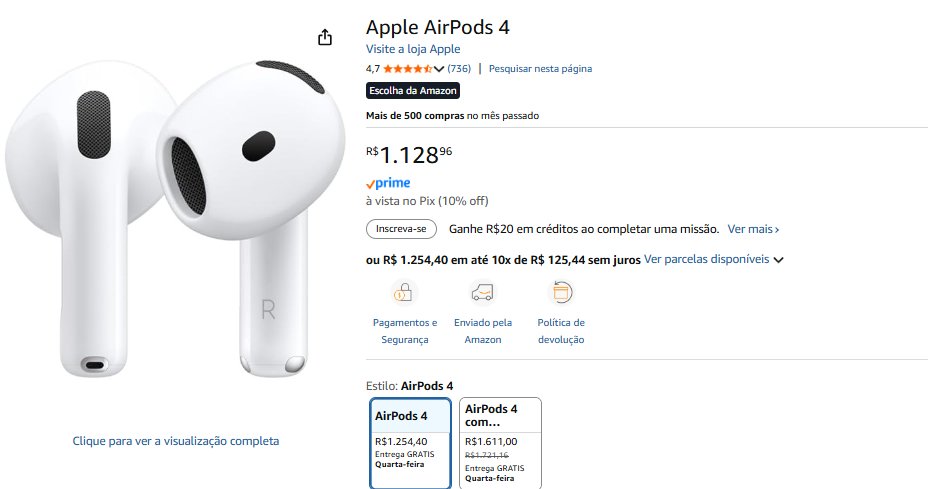Viewport: 949px width, 489px height.
Task: Open Pagamentos e Segurança info link
Action: [404, 331]
